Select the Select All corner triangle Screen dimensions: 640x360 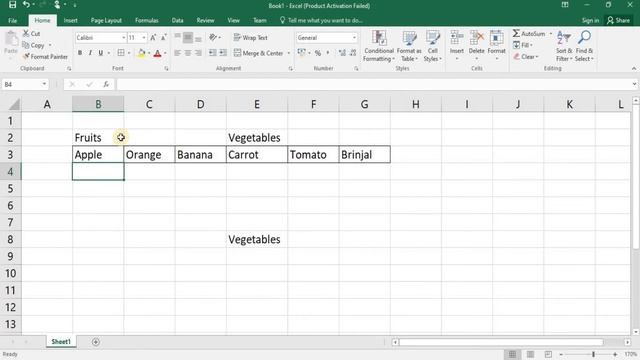13,104
